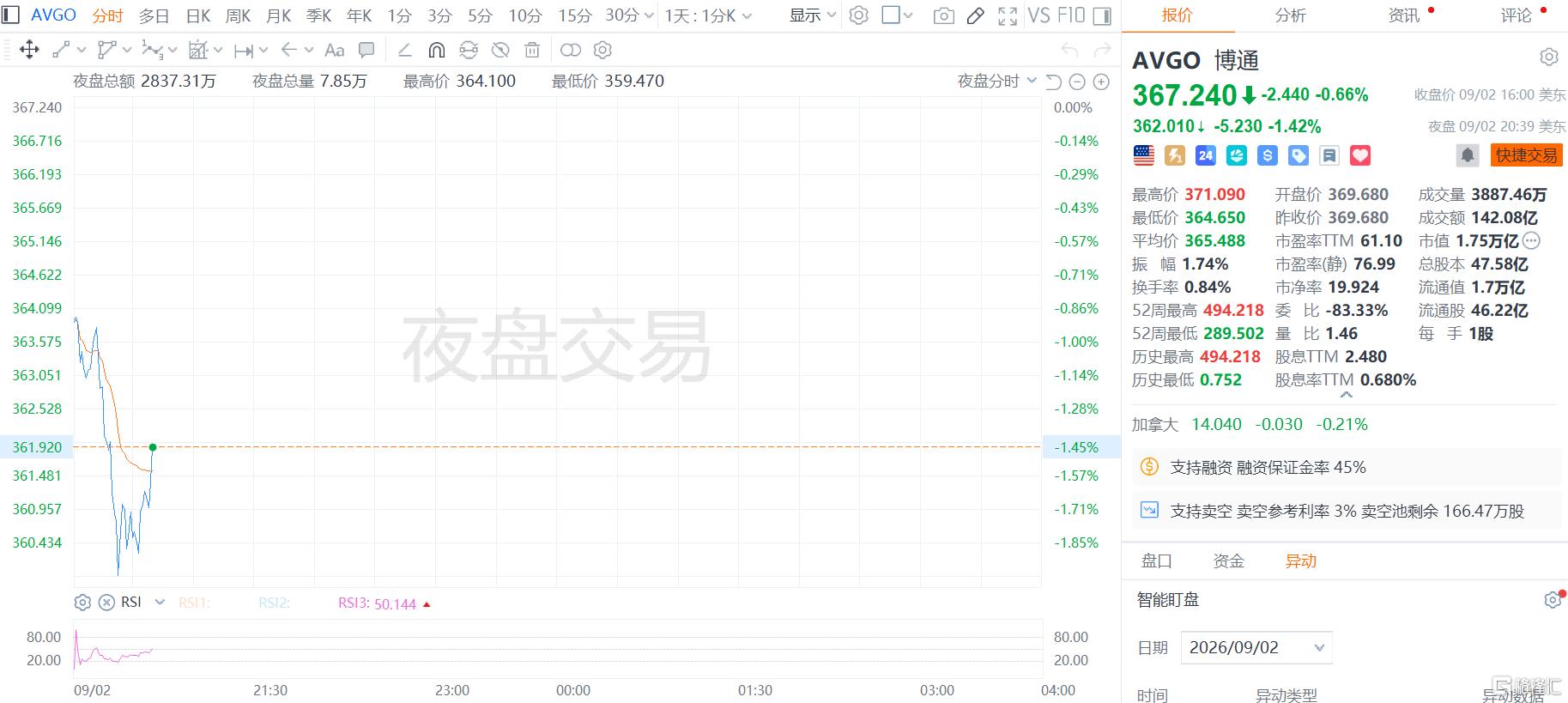Image resolution: width=1568 pixels, height=703 pixels.
Task: Open chart settings gear in top bar
Action: click(x=858, y=15)
